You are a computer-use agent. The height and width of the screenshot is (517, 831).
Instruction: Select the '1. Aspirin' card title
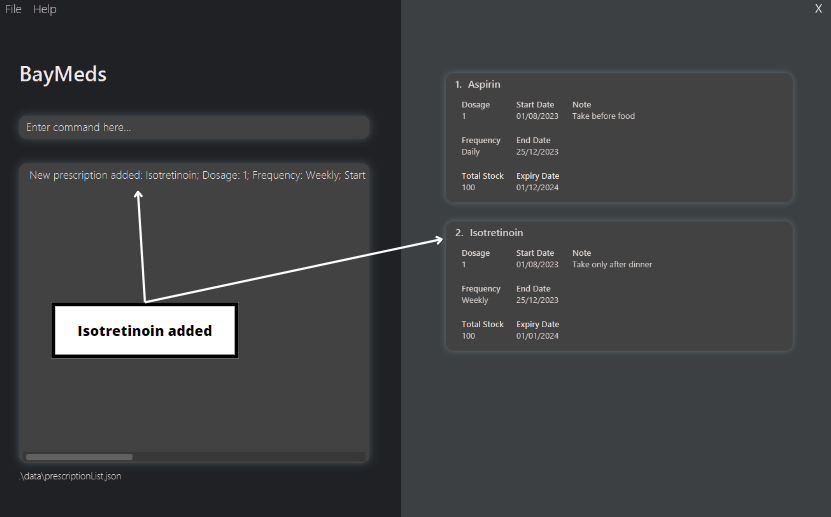(478, 84)
